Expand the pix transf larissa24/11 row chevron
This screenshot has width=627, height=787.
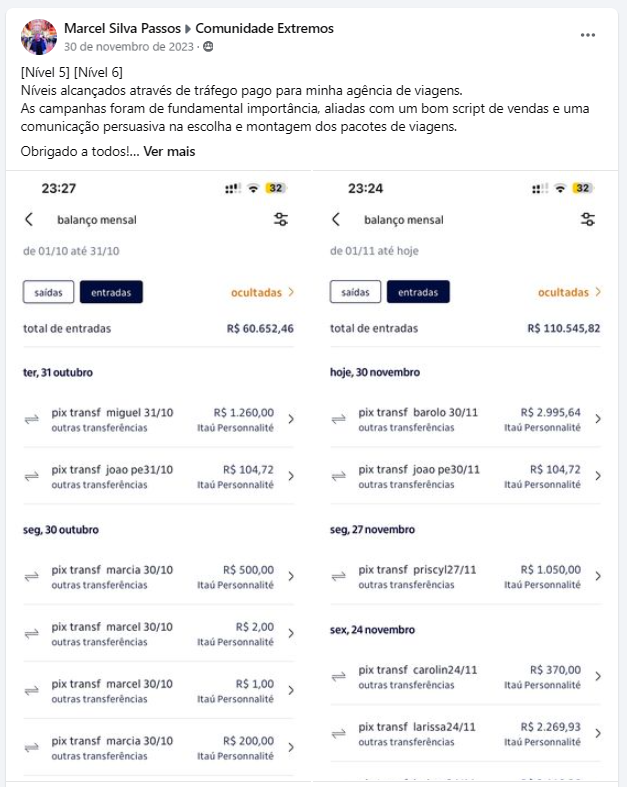coord(598,733)
